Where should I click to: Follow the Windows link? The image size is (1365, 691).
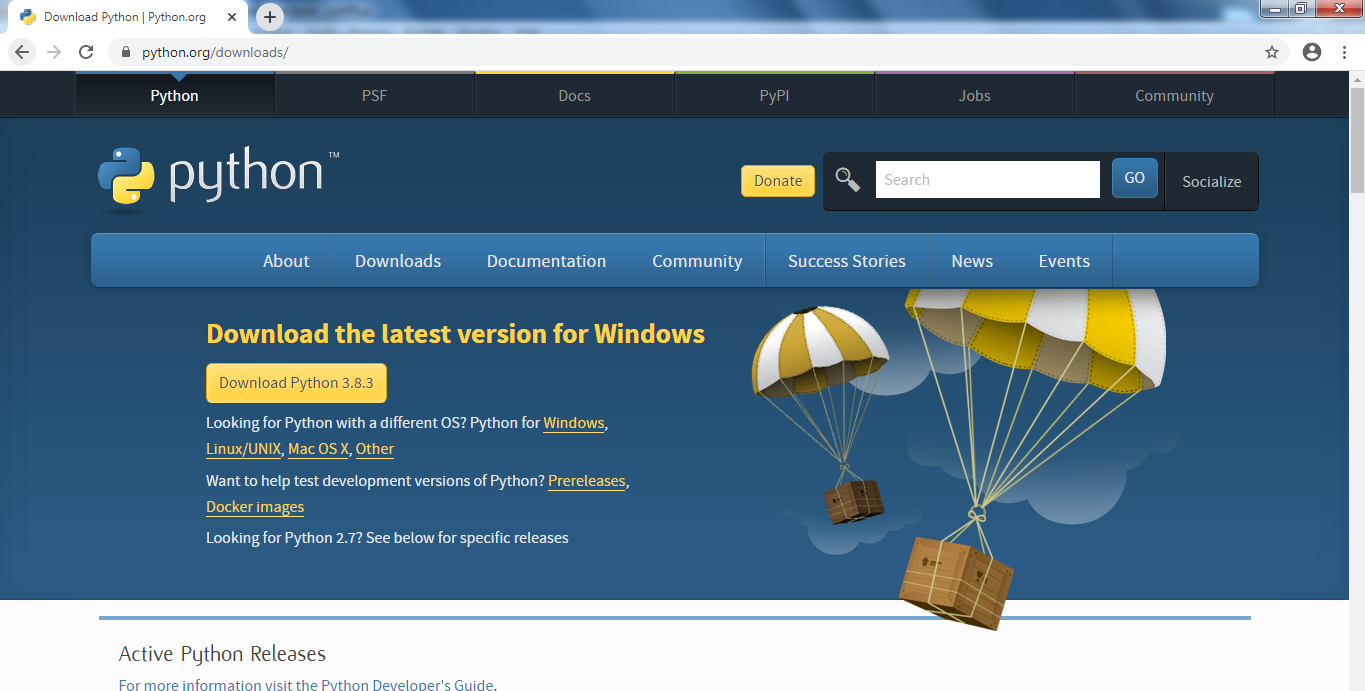tap(574, 423)
